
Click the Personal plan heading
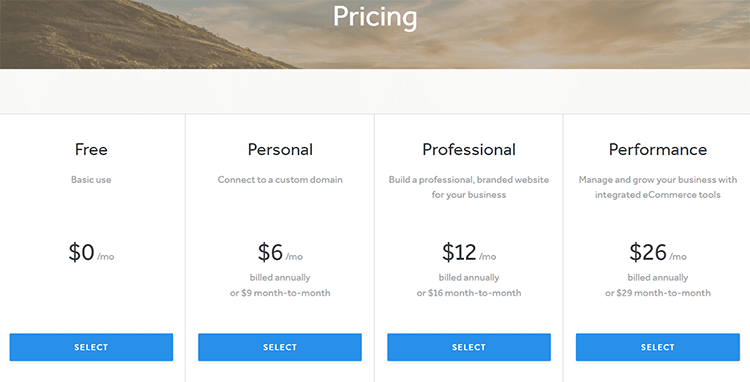click(280, 150)
